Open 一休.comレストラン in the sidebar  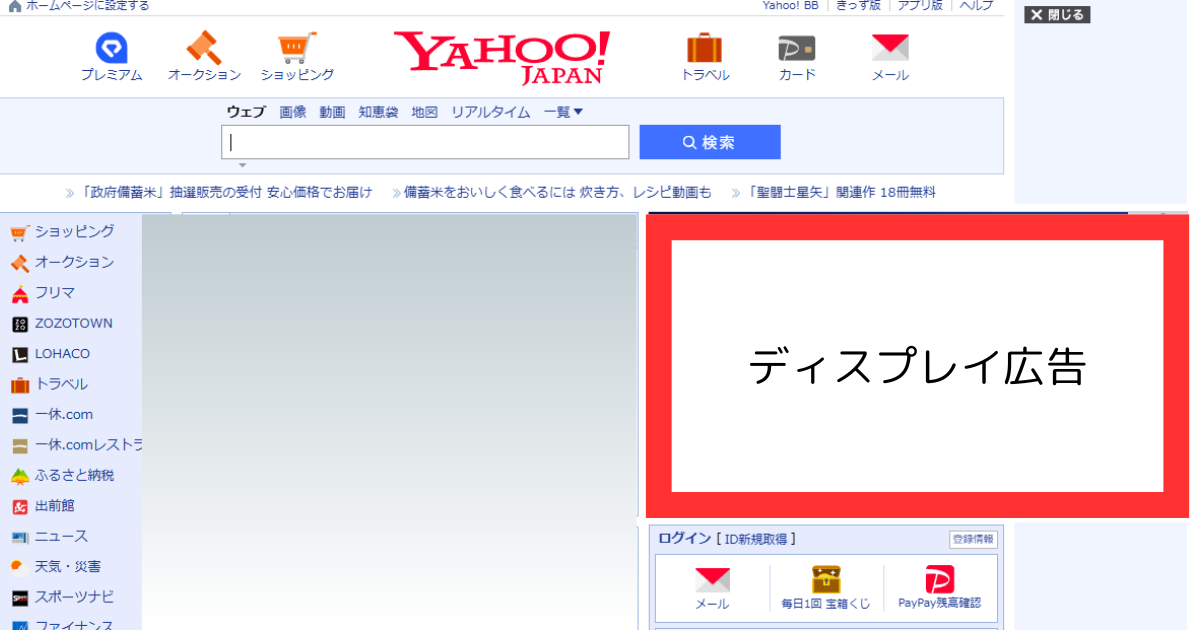coord(76,446)
